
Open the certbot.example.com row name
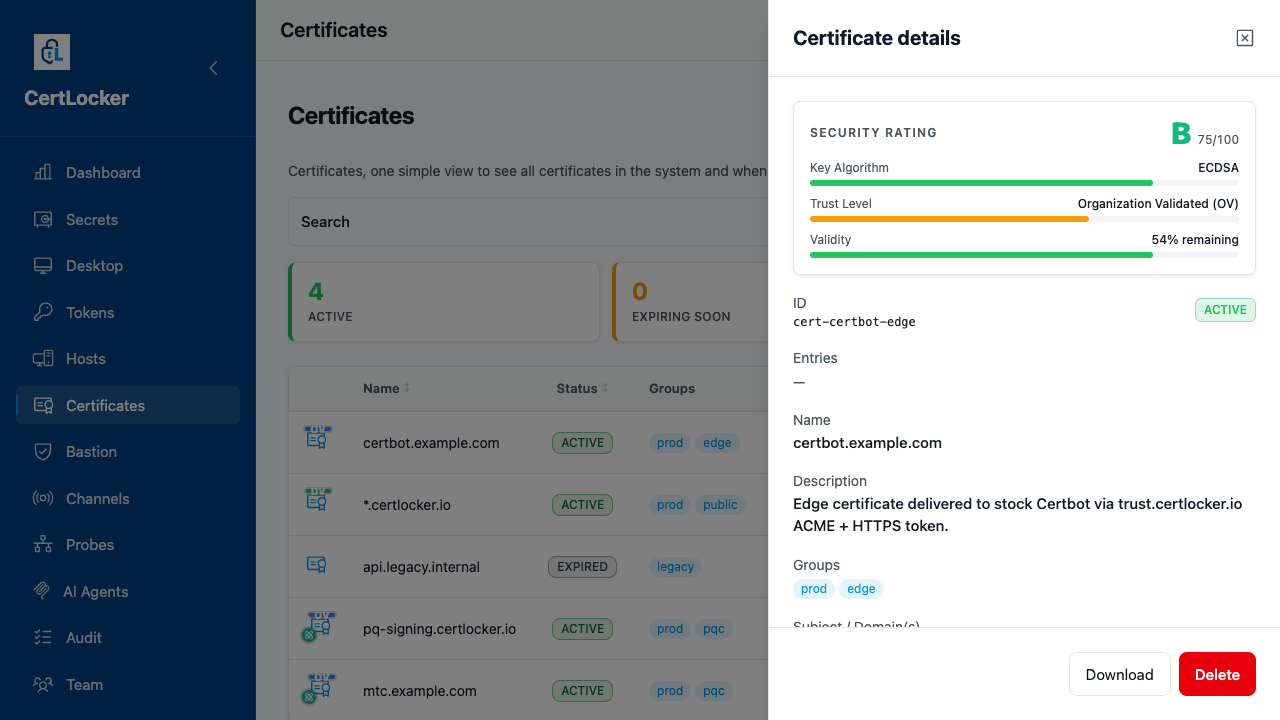431,443
